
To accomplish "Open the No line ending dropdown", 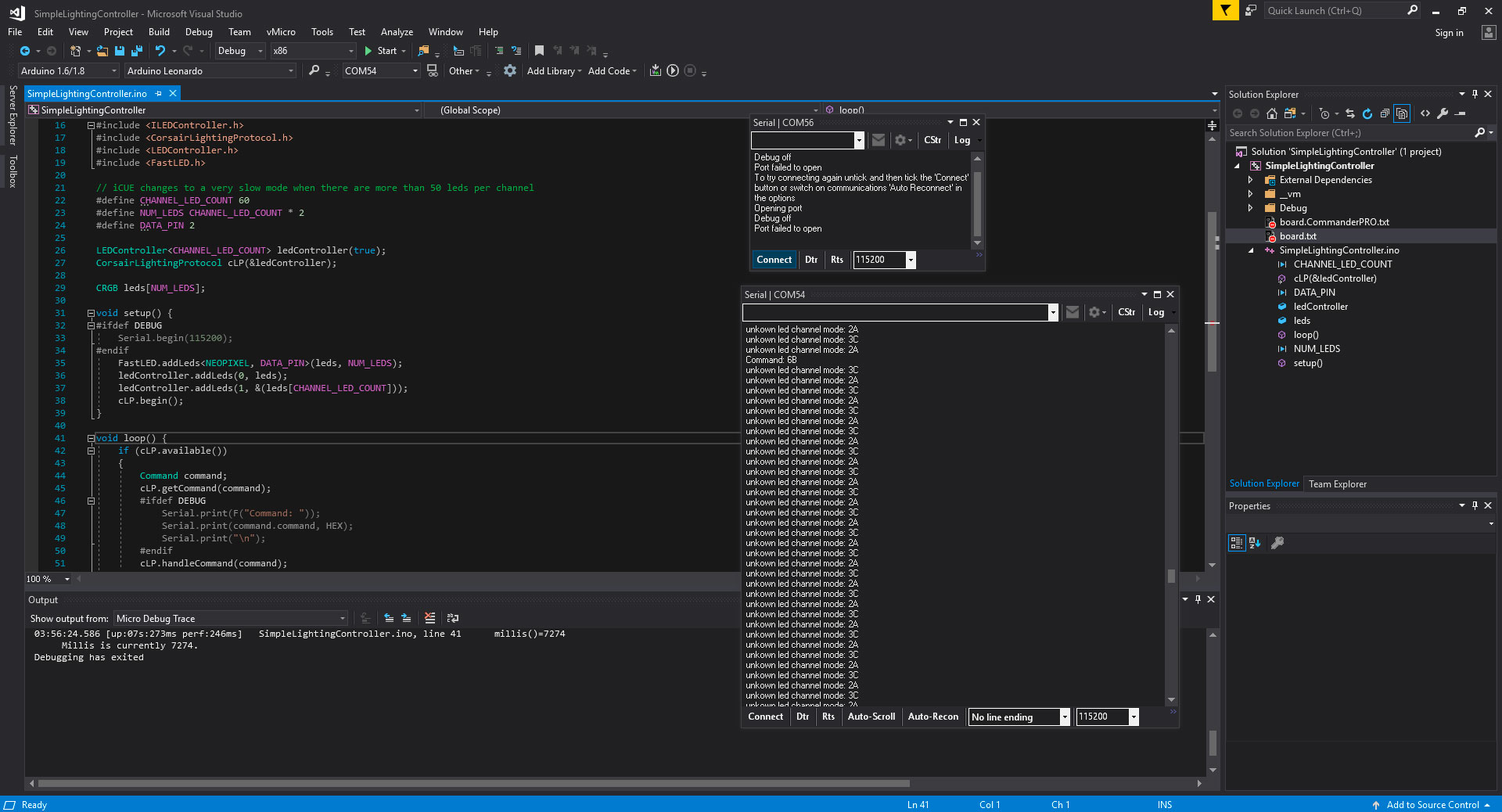I will tap(1064, 717).
